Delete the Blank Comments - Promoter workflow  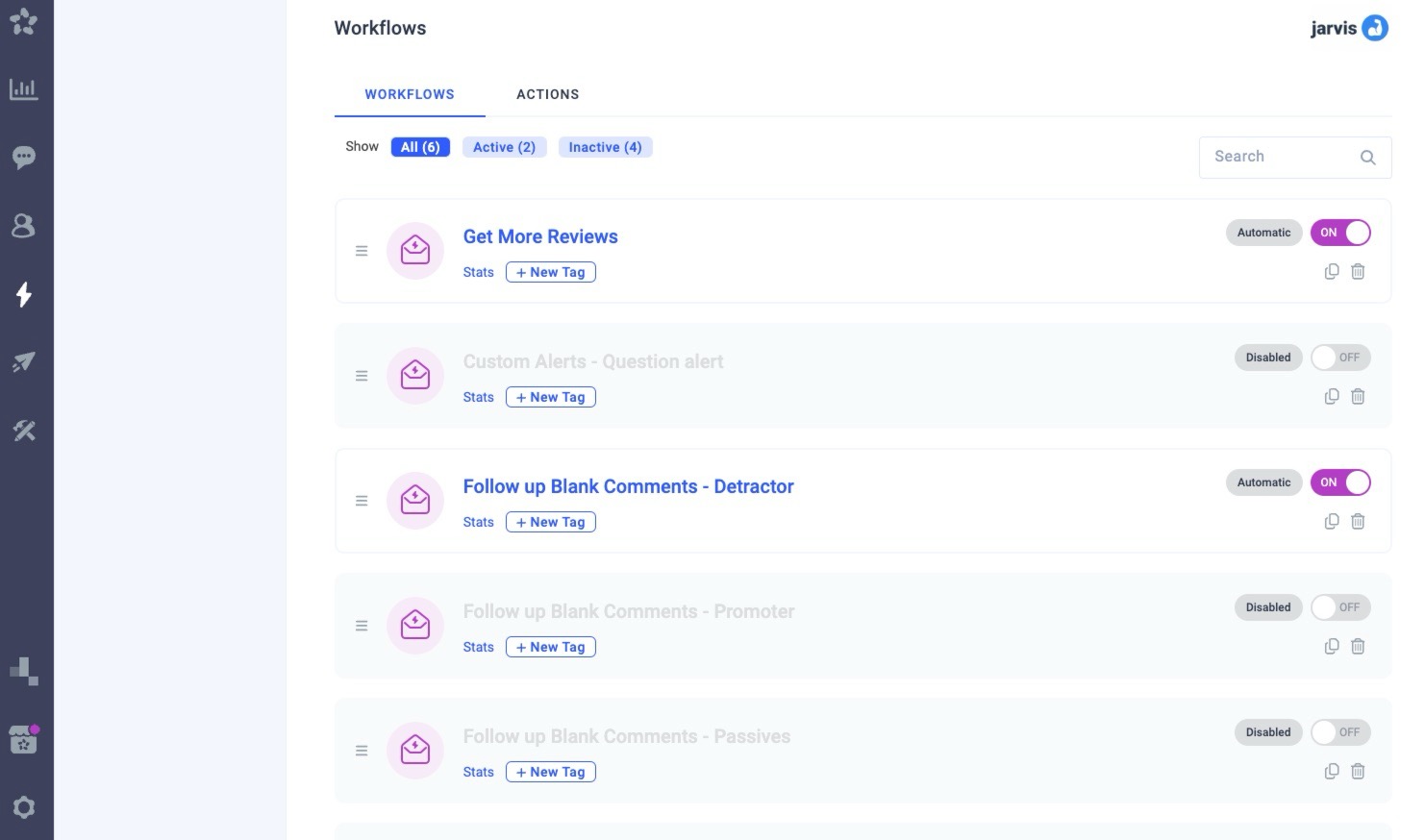coord(1358,646)
